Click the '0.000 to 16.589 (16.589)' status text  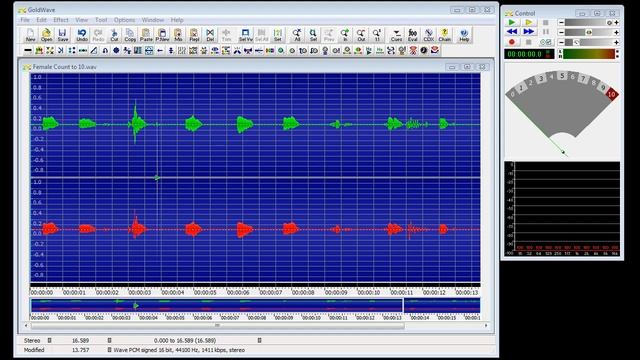[x=185, y=340]
